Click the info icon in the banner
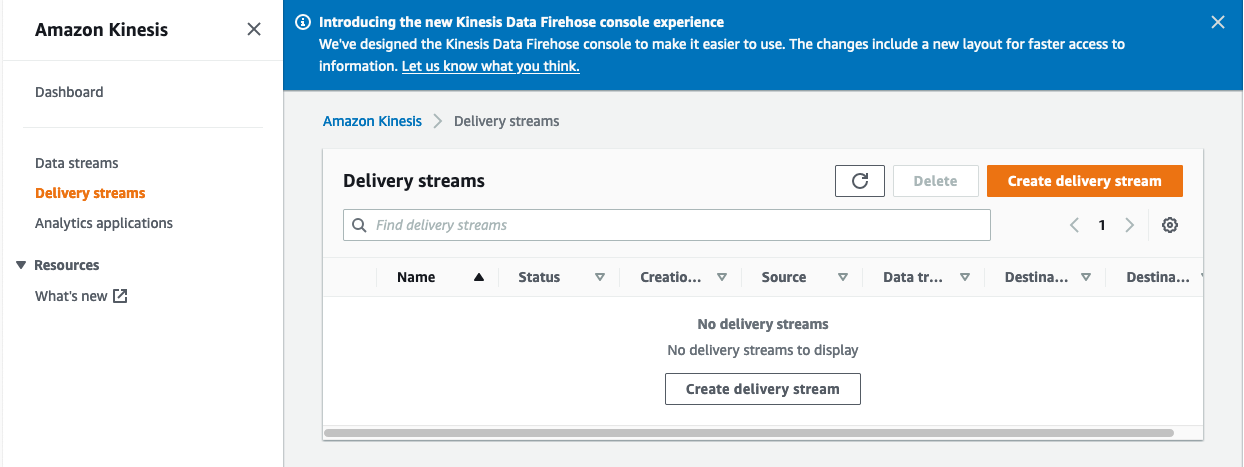 (303, 22)
